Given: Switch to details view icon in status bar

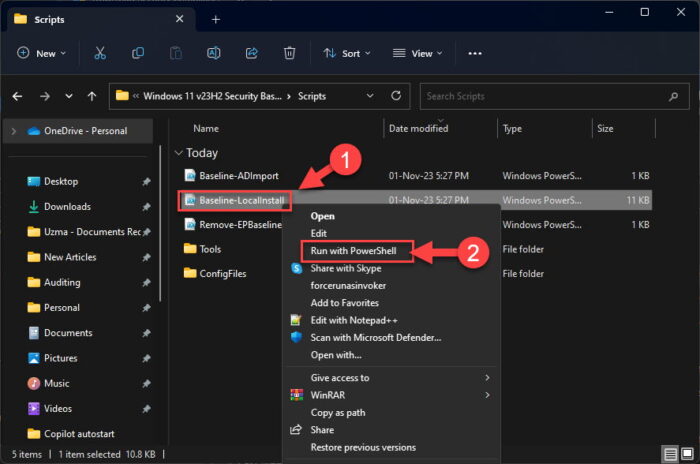Looking at the screenshot, I should coord(670,455).
